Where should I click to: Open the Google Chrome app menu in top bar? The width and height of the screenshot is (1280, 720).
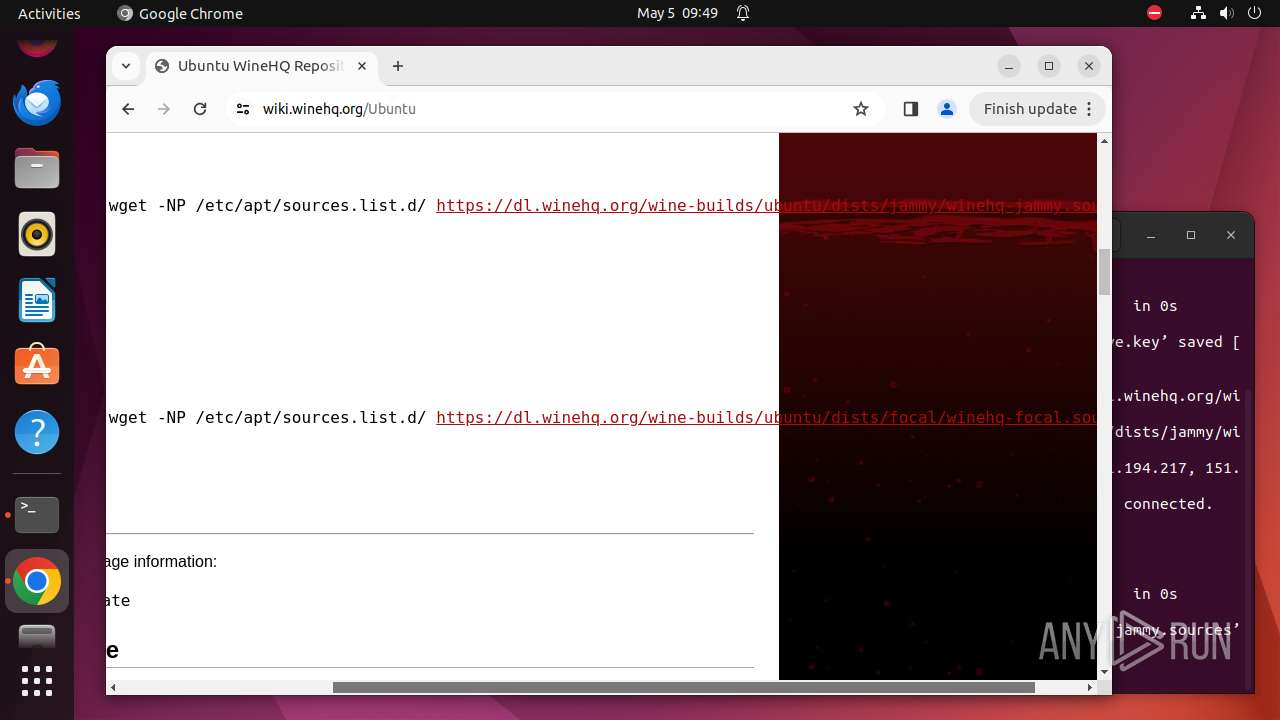180,13
